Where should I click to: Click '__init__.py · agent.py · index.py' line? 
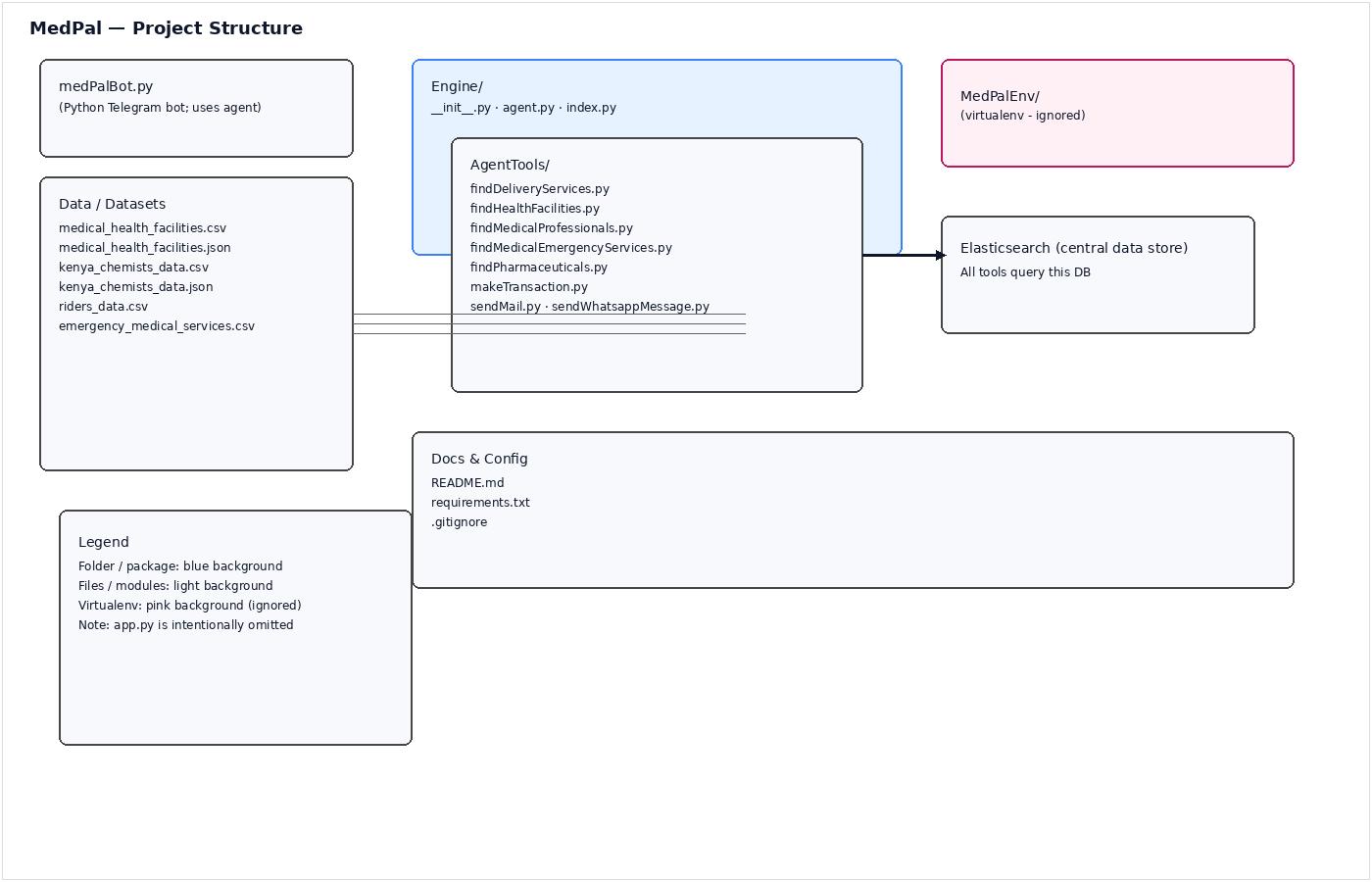pos(523,108)
